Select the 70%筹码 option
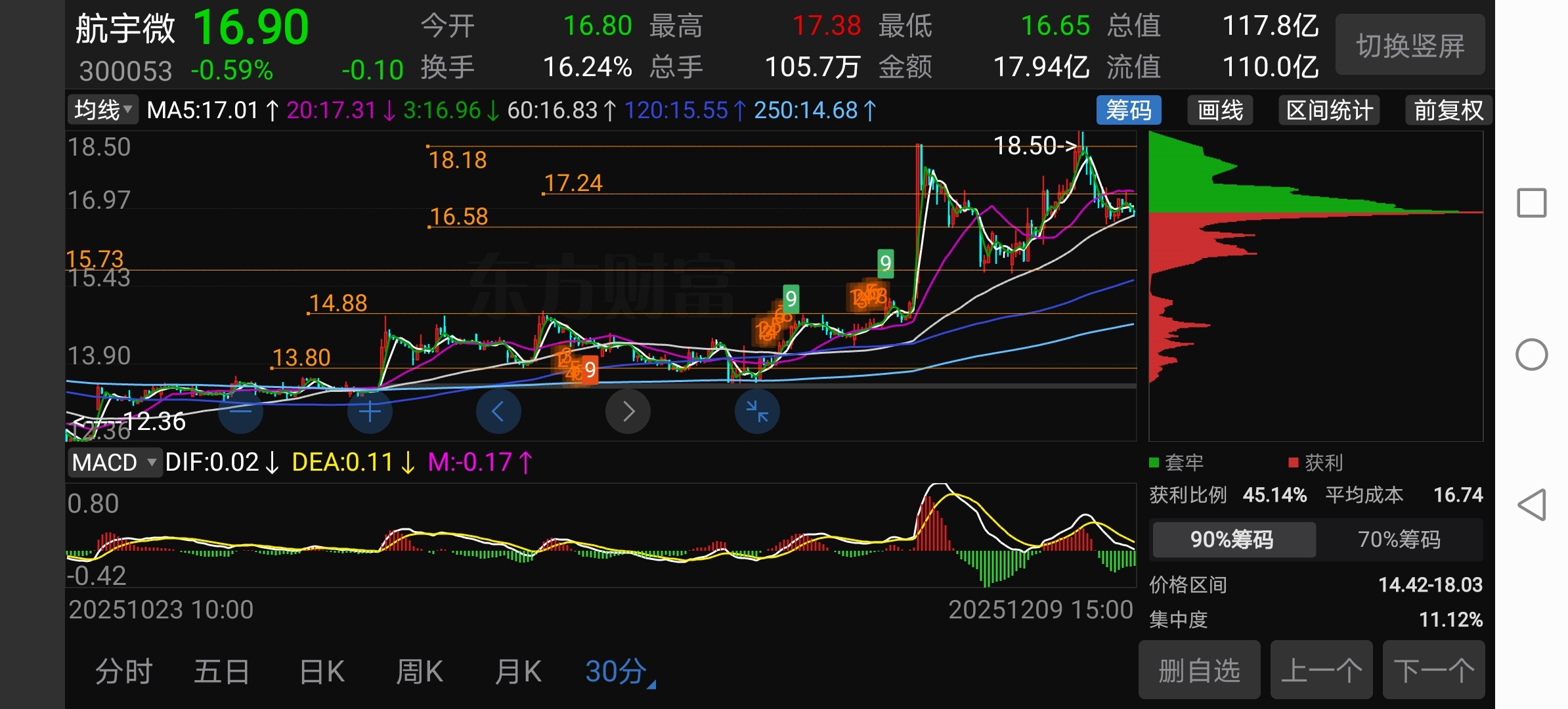 click(1399, 540)
